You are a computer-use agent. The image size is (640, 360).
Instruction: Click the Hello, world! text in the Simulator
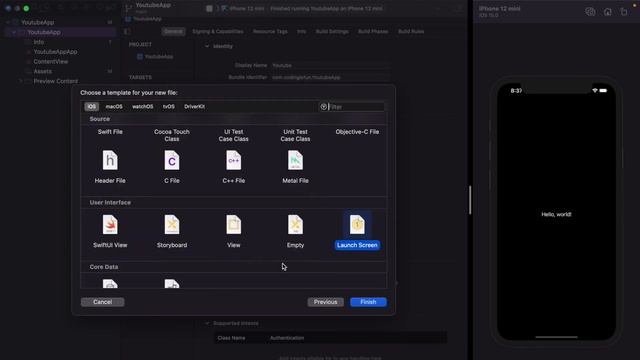[556, 214]
